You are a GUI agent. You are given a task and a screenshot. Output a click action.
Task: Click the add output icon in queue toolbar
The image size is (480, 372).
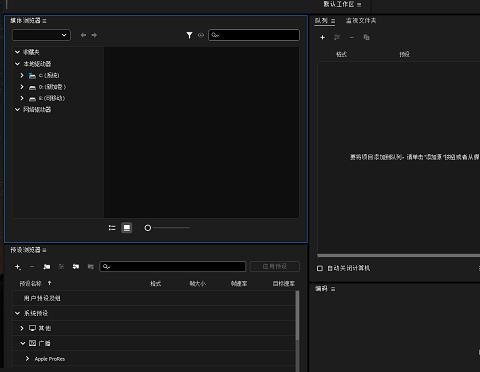tap(337, 37)
